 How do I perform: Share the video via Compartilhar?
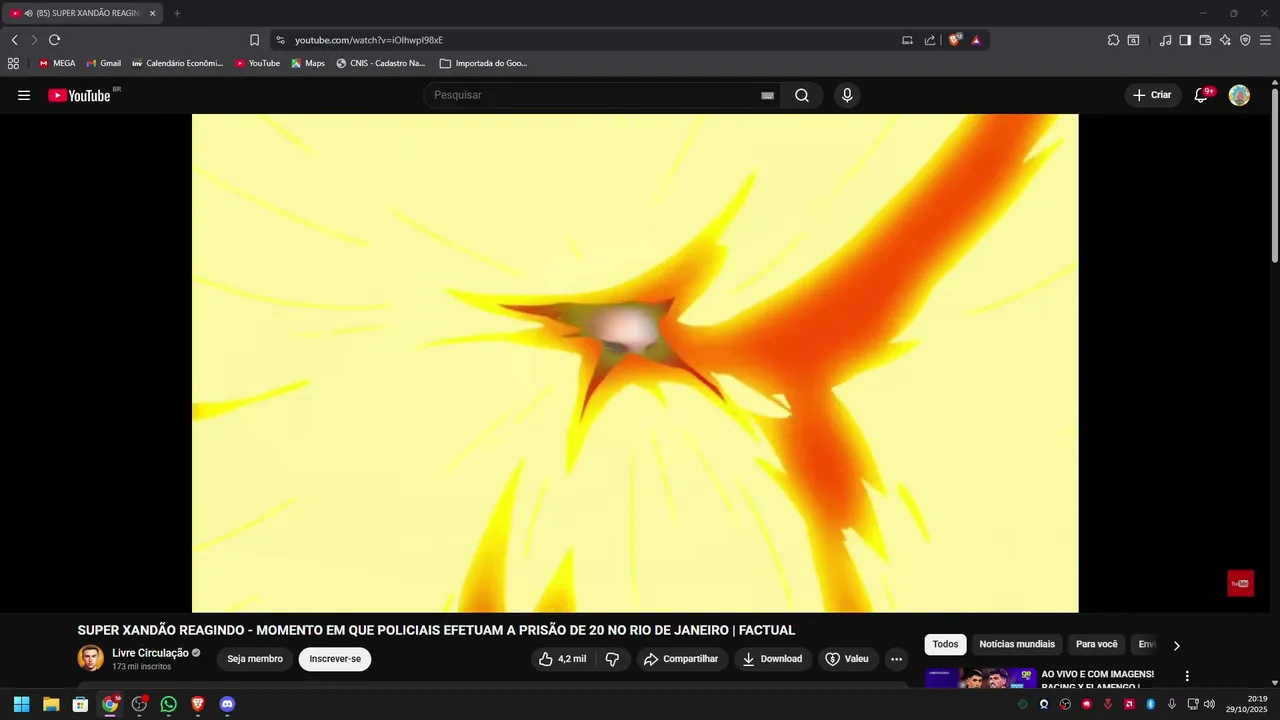[682, 659]
